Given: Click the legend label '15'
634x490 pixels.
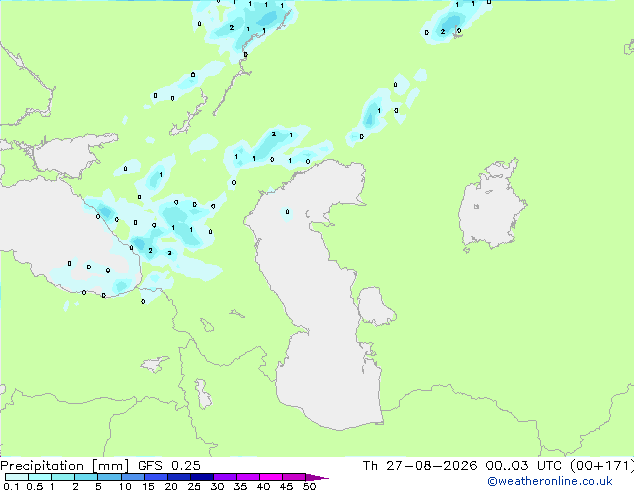Looking at the screenshot, I should click(148, 486).
